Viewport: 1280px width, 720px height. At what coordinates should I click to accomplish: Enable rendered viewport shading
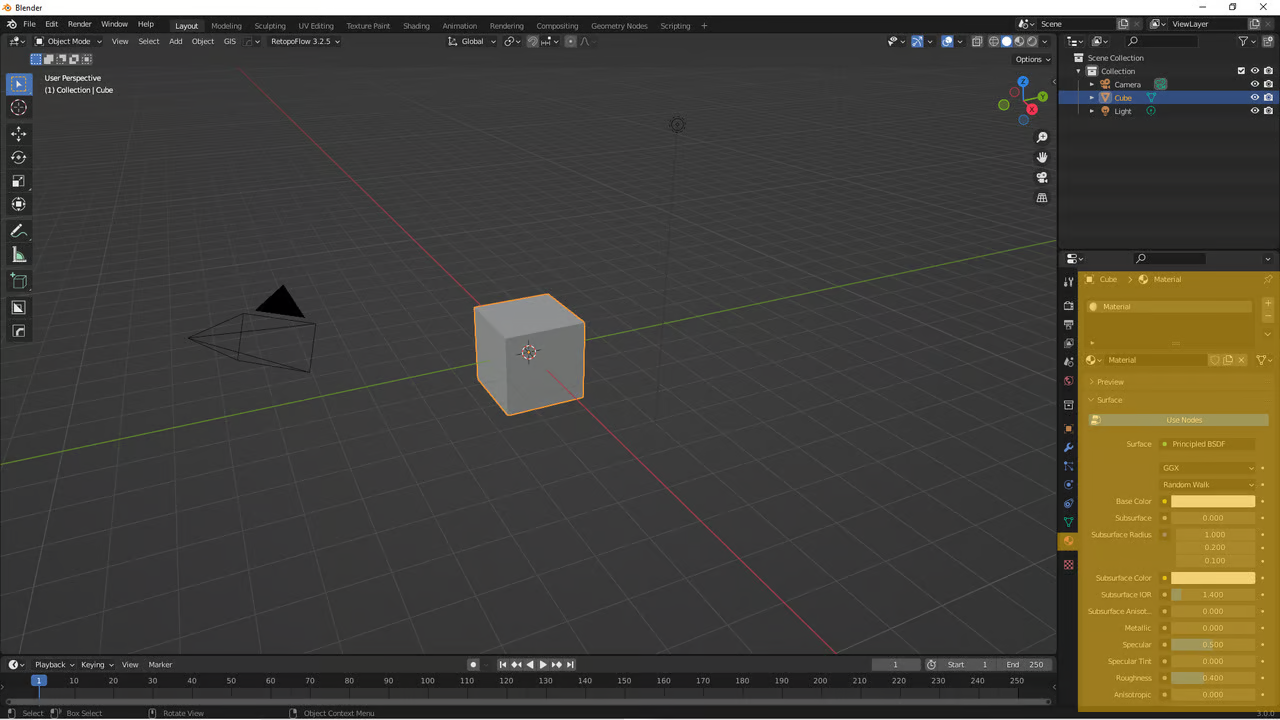click(x=1031, y=41)
